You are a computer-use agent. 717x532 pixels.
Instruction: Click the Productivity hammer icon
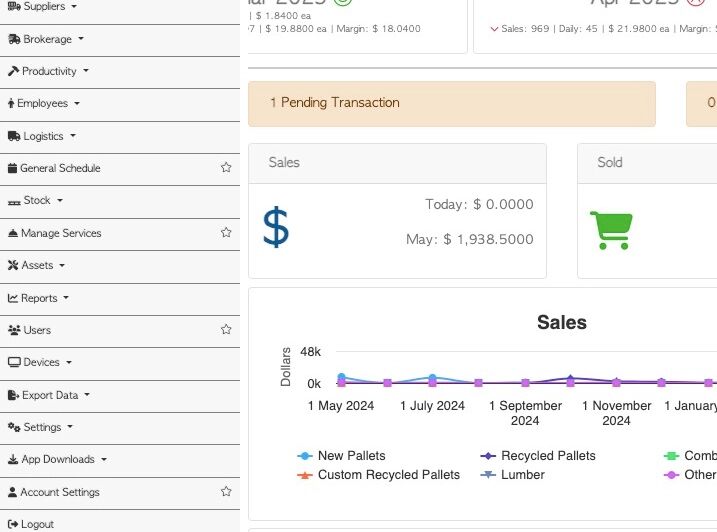pyautogui.click(x=14, y=71)
